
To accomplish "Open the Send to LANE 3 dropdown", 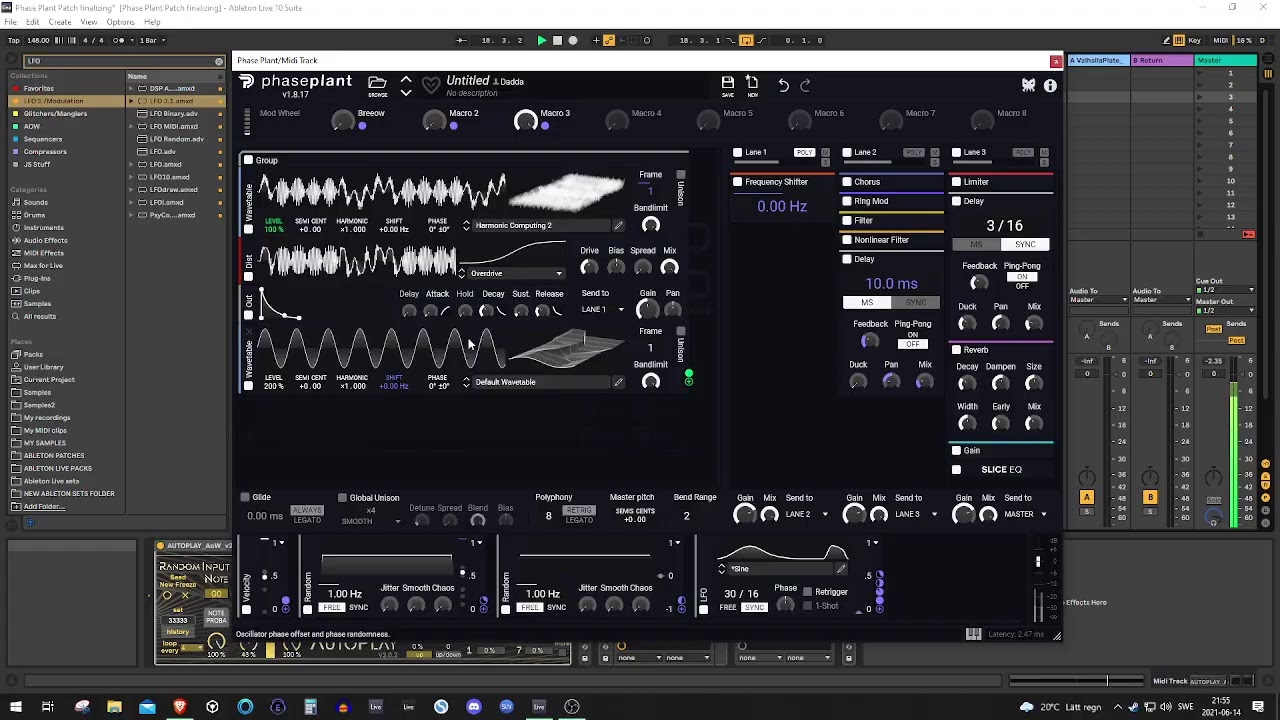I will click(x=914, y=514).
